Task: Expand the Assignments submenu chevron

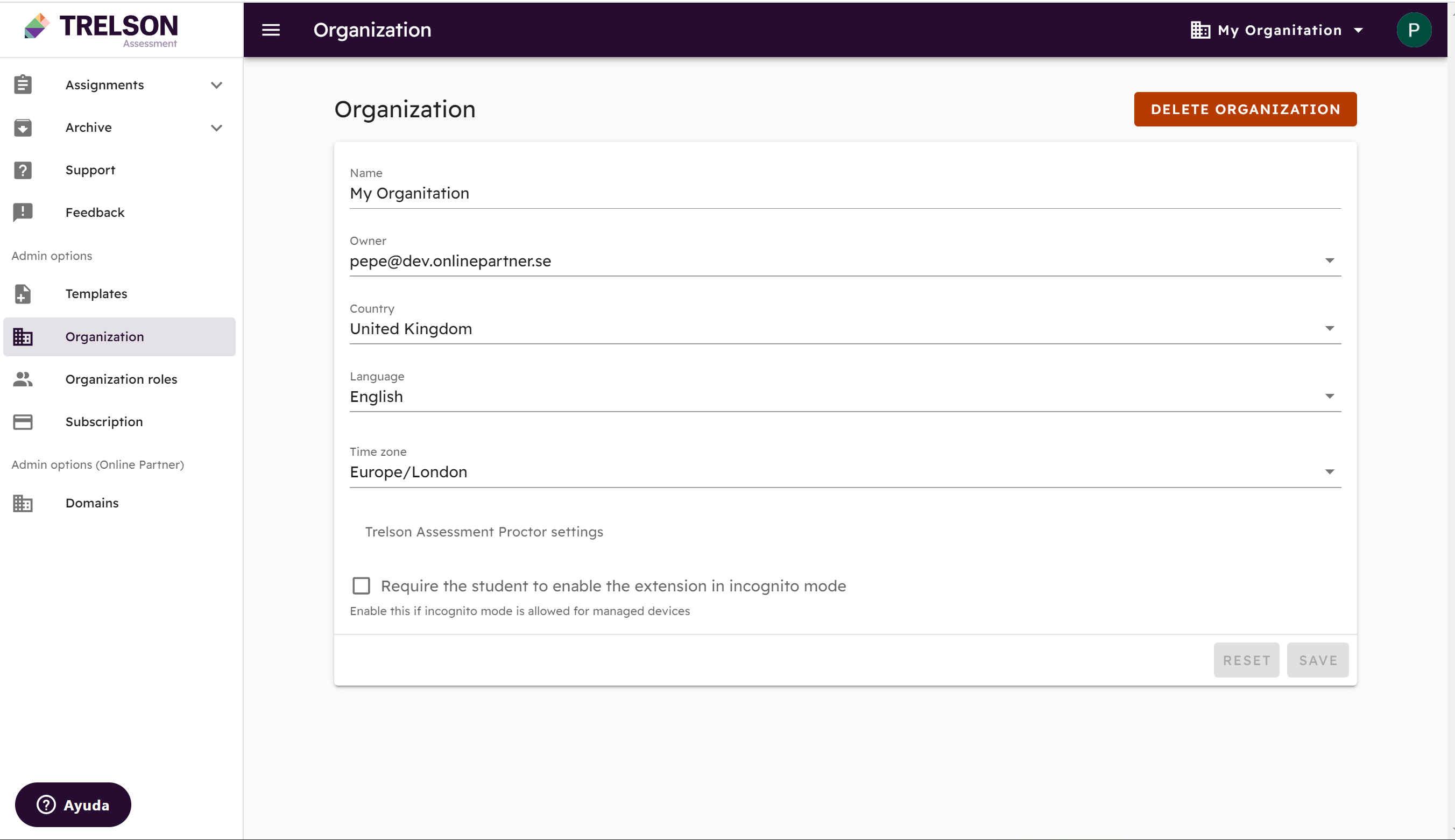Action: point(216,86)
